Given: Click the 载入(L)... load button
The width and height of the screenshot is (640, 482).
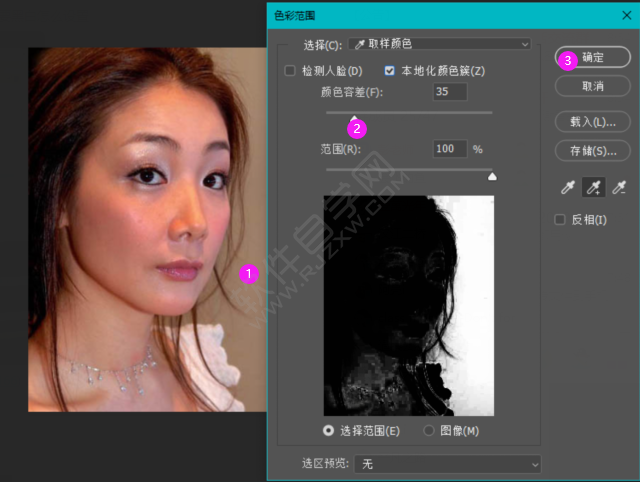Looking at the screenshot, I should (x=593, y=122).
